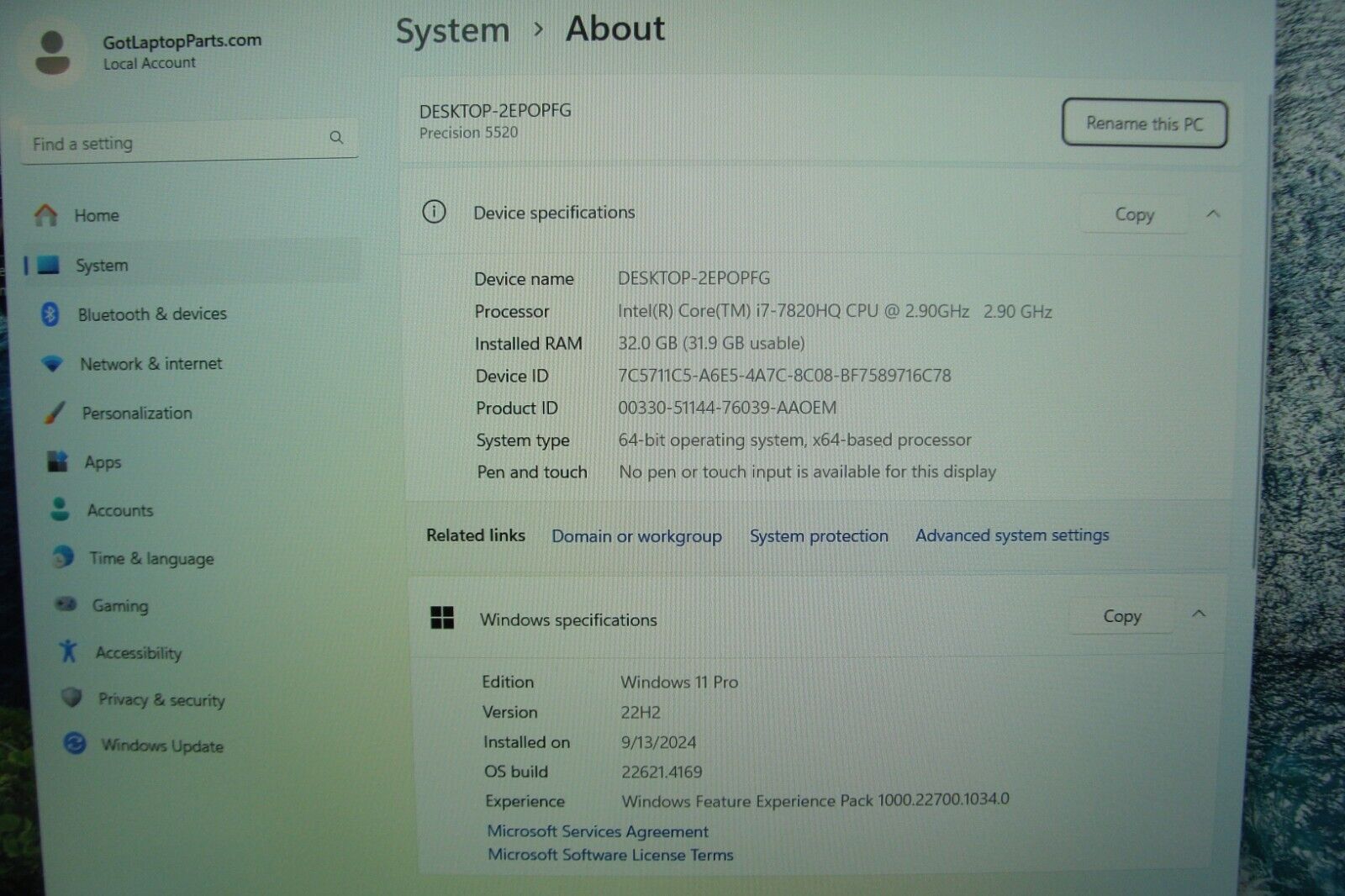Click the Windows logo beside Windows specifications
1345x896 pixels.
pos(442,618)
